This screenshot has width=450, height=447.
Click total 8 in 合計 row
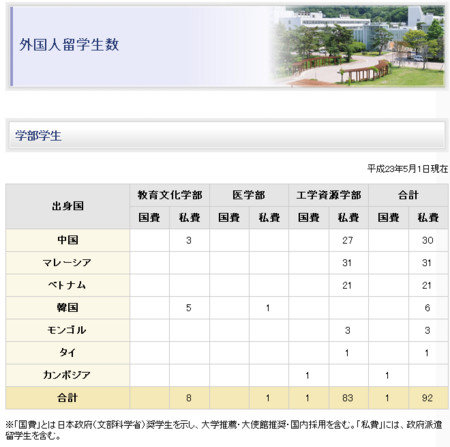(189, 398)
